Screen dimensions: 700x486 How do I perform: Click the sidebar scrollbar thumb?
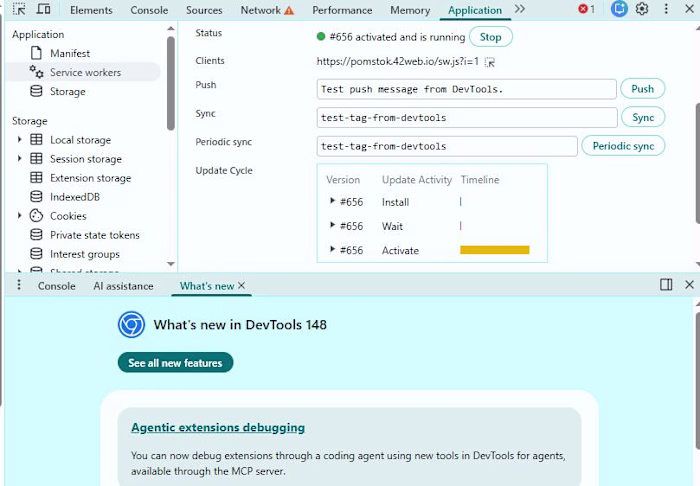(x=171, y=83)
